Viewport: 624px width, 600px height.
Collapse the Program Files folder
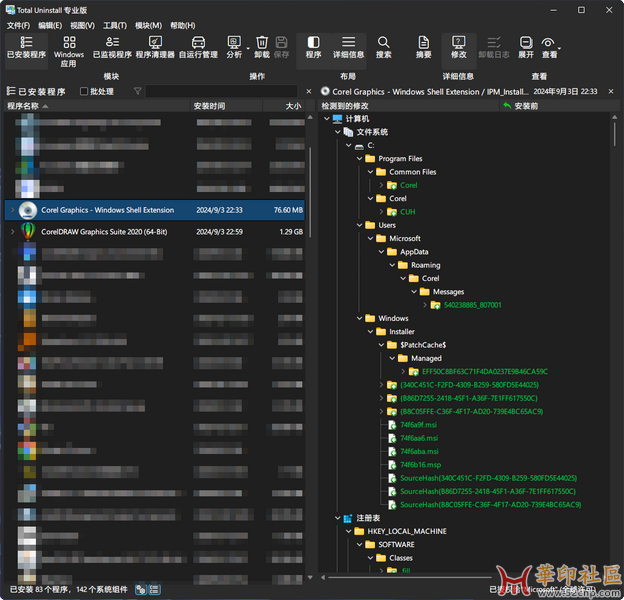(359, 158)
